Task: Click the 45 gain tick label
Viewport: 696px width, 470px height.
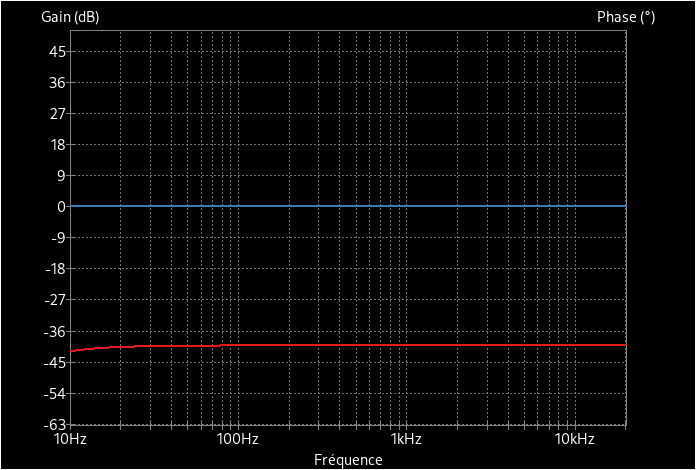Action: click(x=56, y=51)
